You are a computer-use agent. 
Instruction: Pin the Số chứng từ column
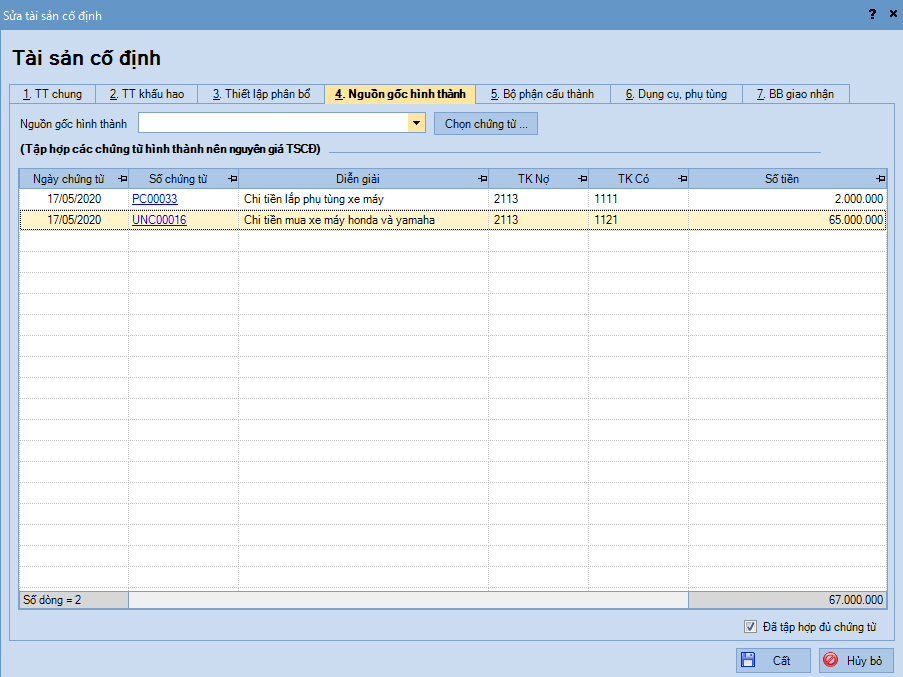[232, 179]
